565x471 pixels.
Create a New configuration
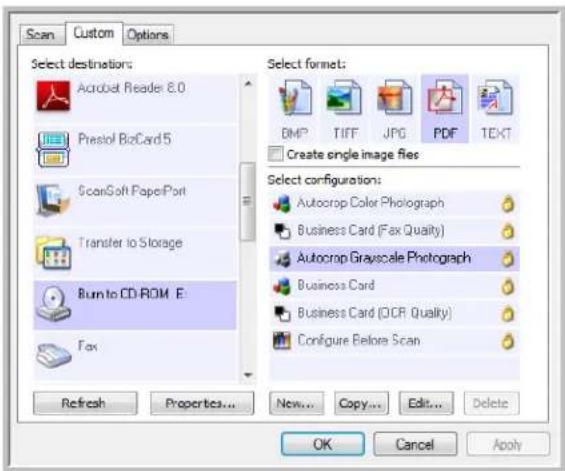click(x=296, y=403)
